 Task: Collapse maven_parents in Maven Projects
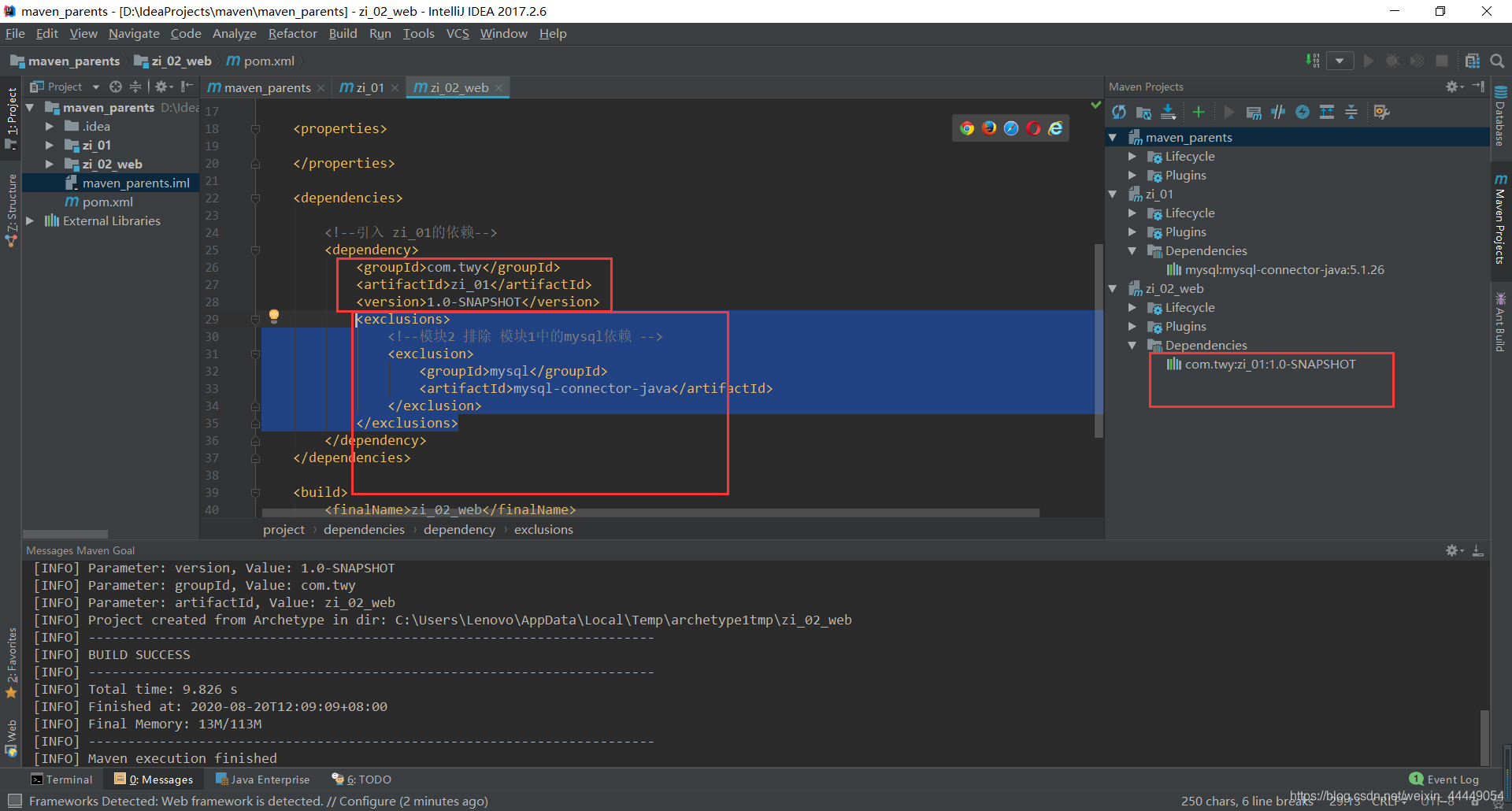[1113, 138]
